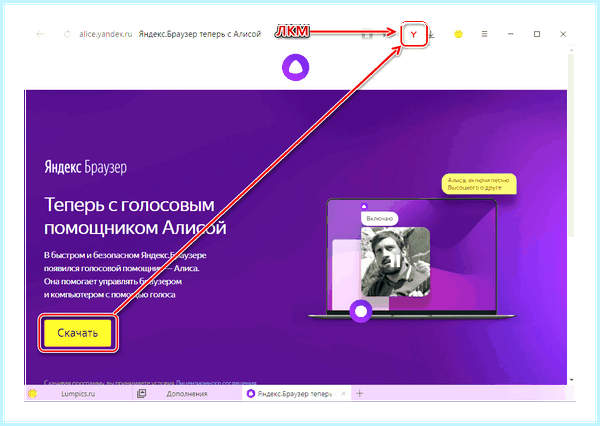Click the yellow Алиса, включи песню bubble
Screen dimensions: 600x426
pyautogui.click(x=479, y=184)
